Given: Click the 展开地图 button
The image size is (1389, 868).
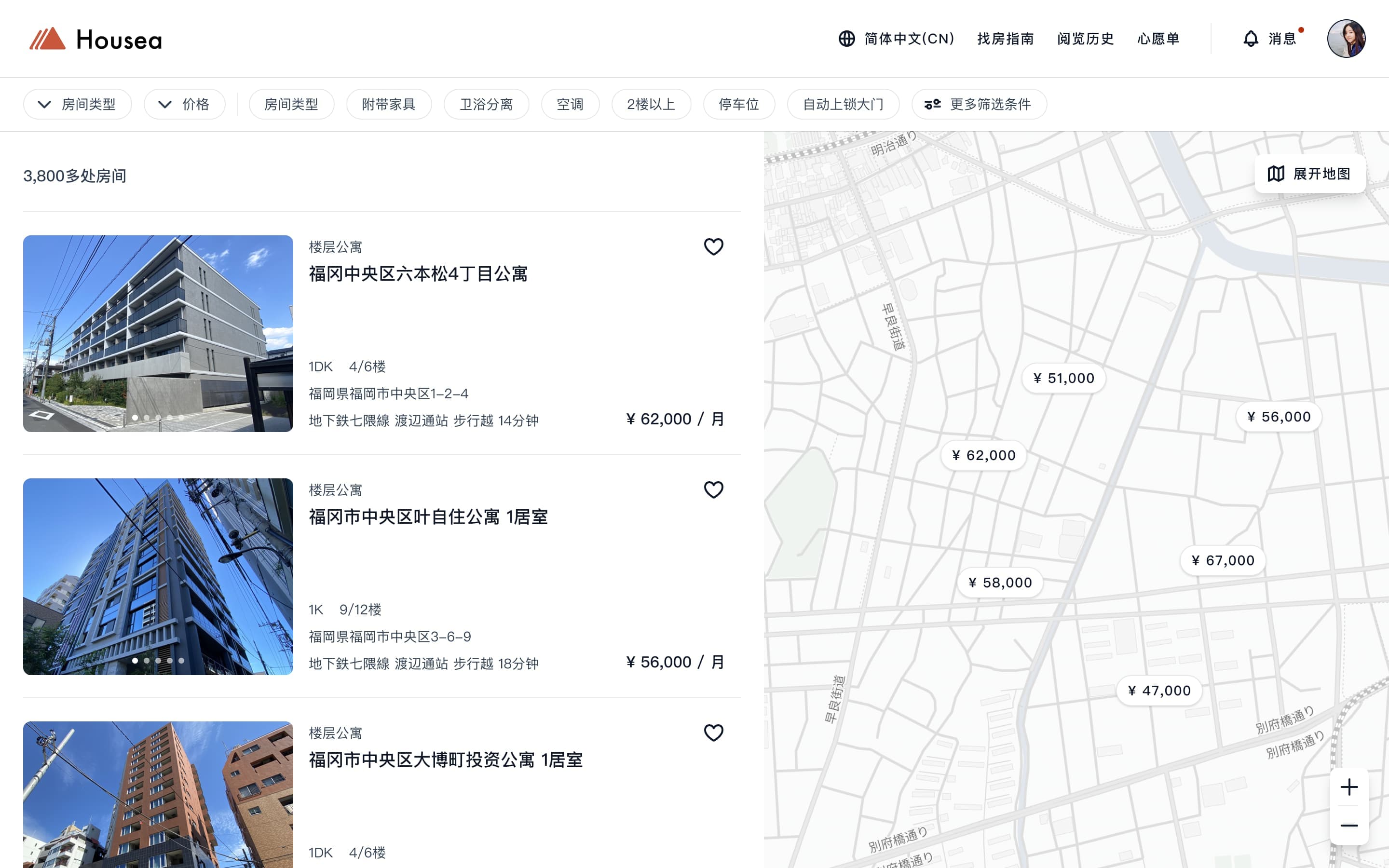Looking at the screenshot, I should pyautogui.click(x=1310, y=174).
